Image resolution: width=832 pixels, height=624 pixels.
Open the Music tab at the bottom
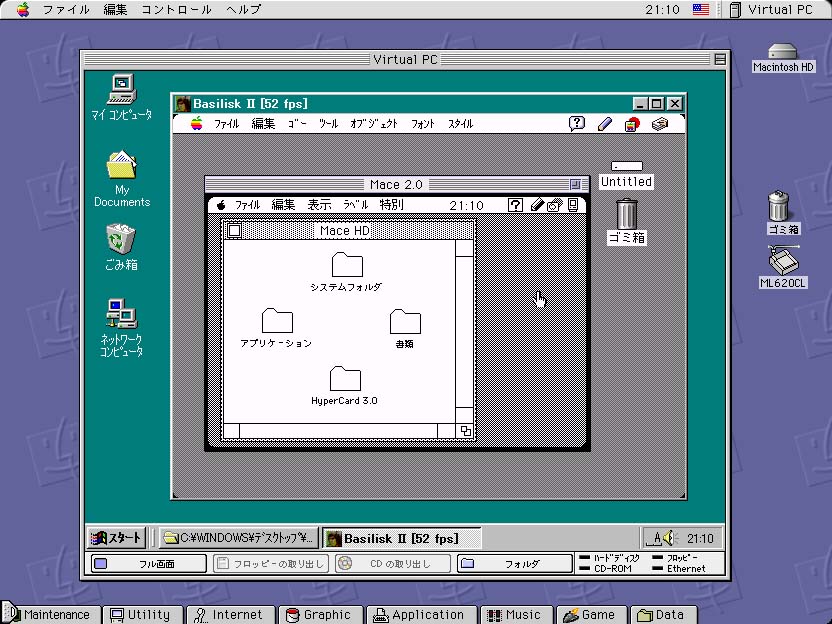click(x=516, y=615)
